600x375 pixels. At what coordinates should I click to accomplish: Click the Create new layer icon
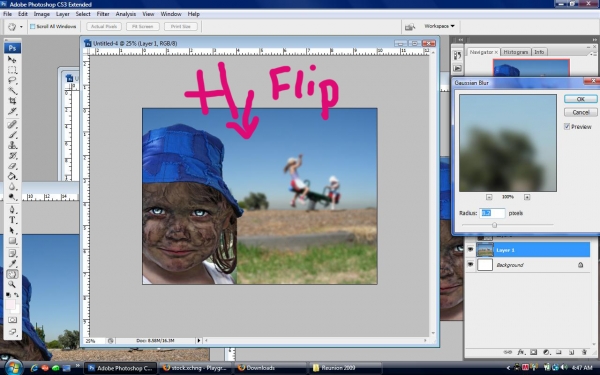point(571,352)
